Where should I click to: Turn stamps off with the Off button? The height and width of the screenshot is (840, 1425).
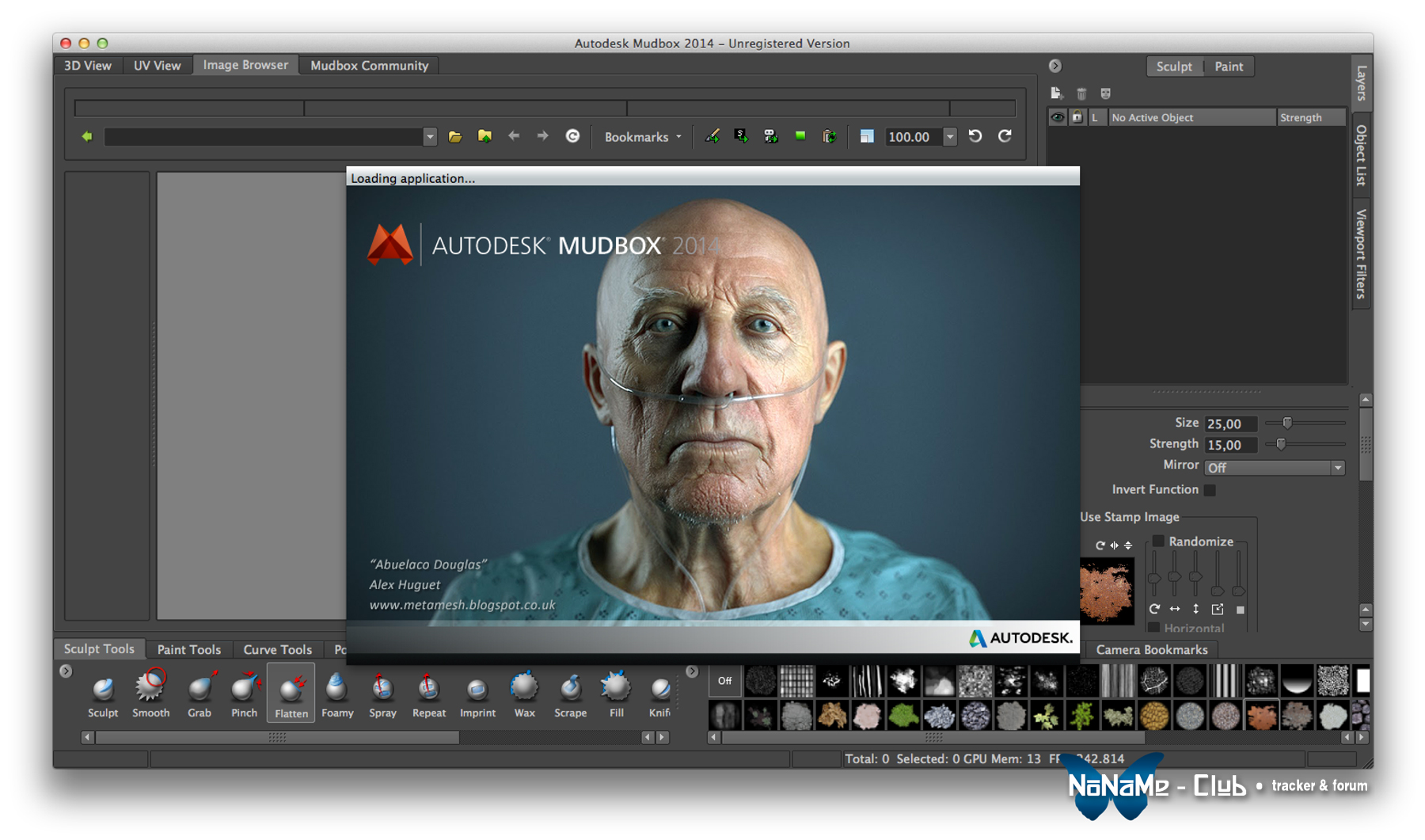[724, 681]
